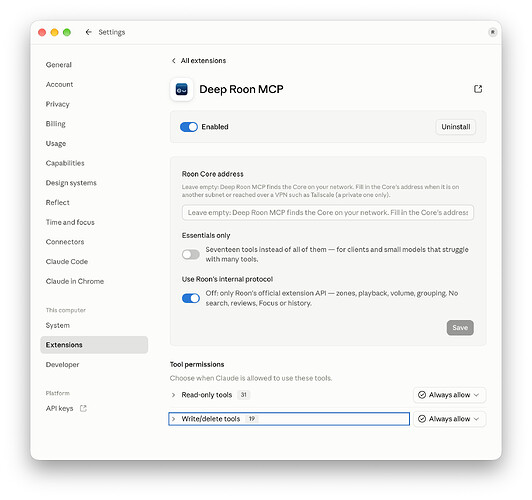Screen dimensions: 532x500
Task: Click the Uninstall button
Action: point(455,127)
